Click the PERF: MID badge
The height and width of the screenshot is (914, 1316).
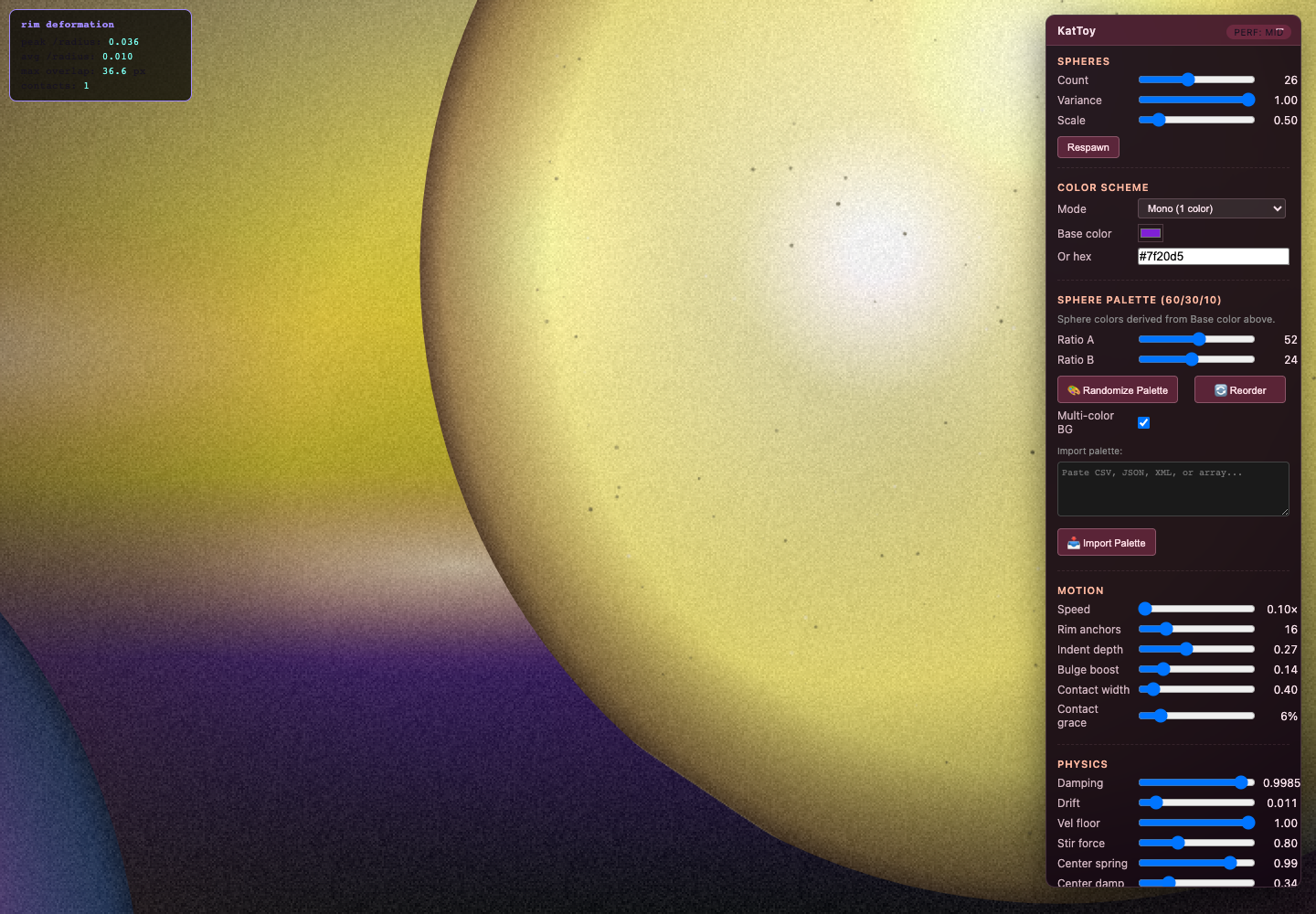1258,32
